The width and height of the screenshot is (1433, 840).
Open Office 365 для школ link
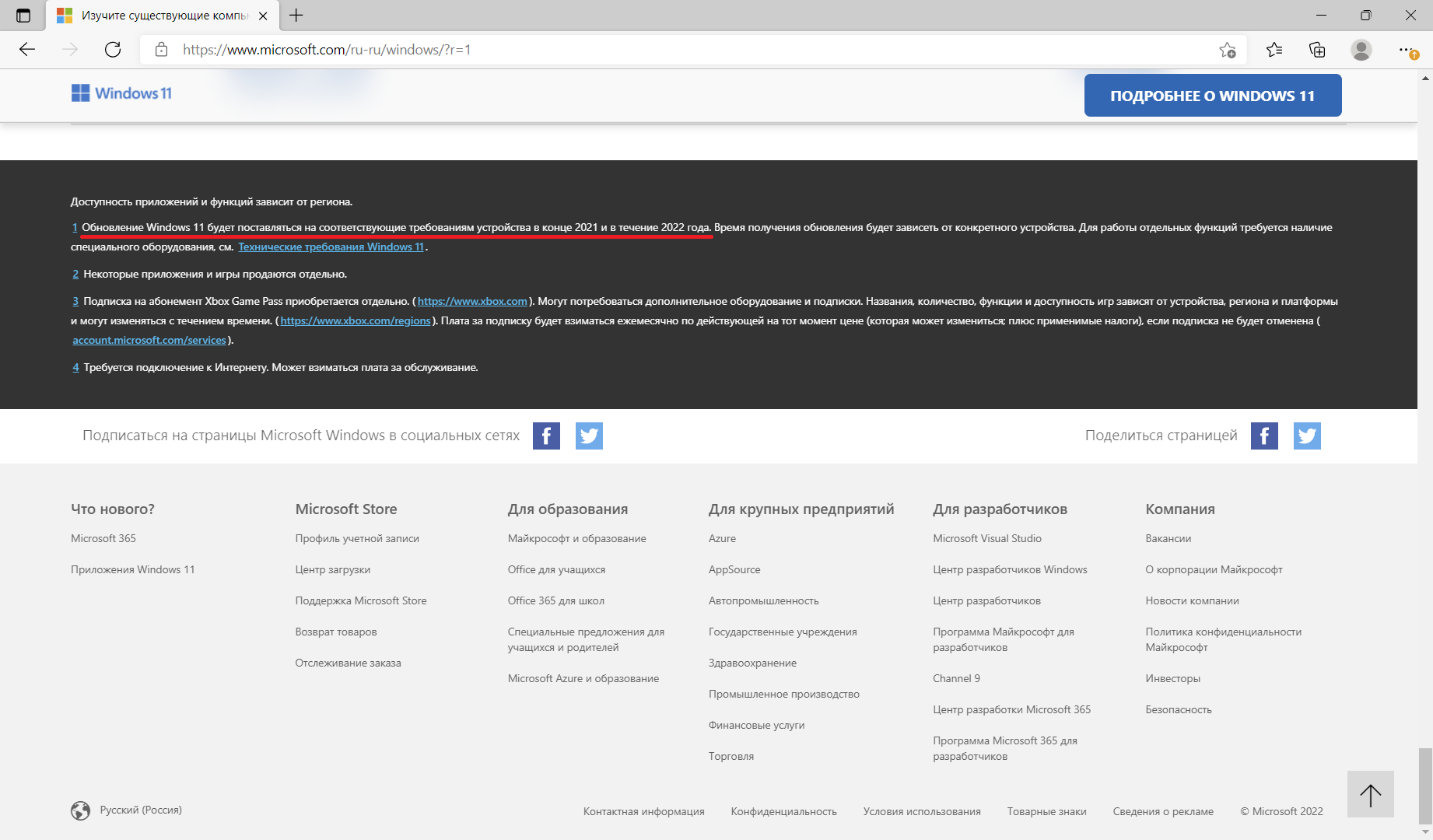556,600
